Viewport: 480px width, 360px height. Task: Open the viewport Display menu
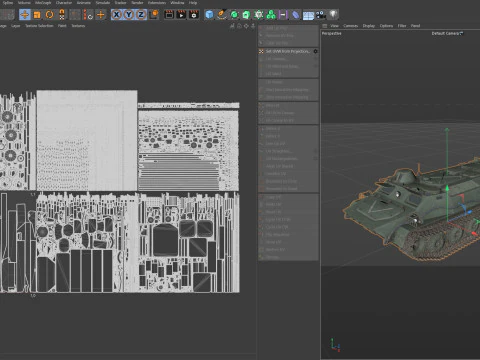tap(369, 26)
